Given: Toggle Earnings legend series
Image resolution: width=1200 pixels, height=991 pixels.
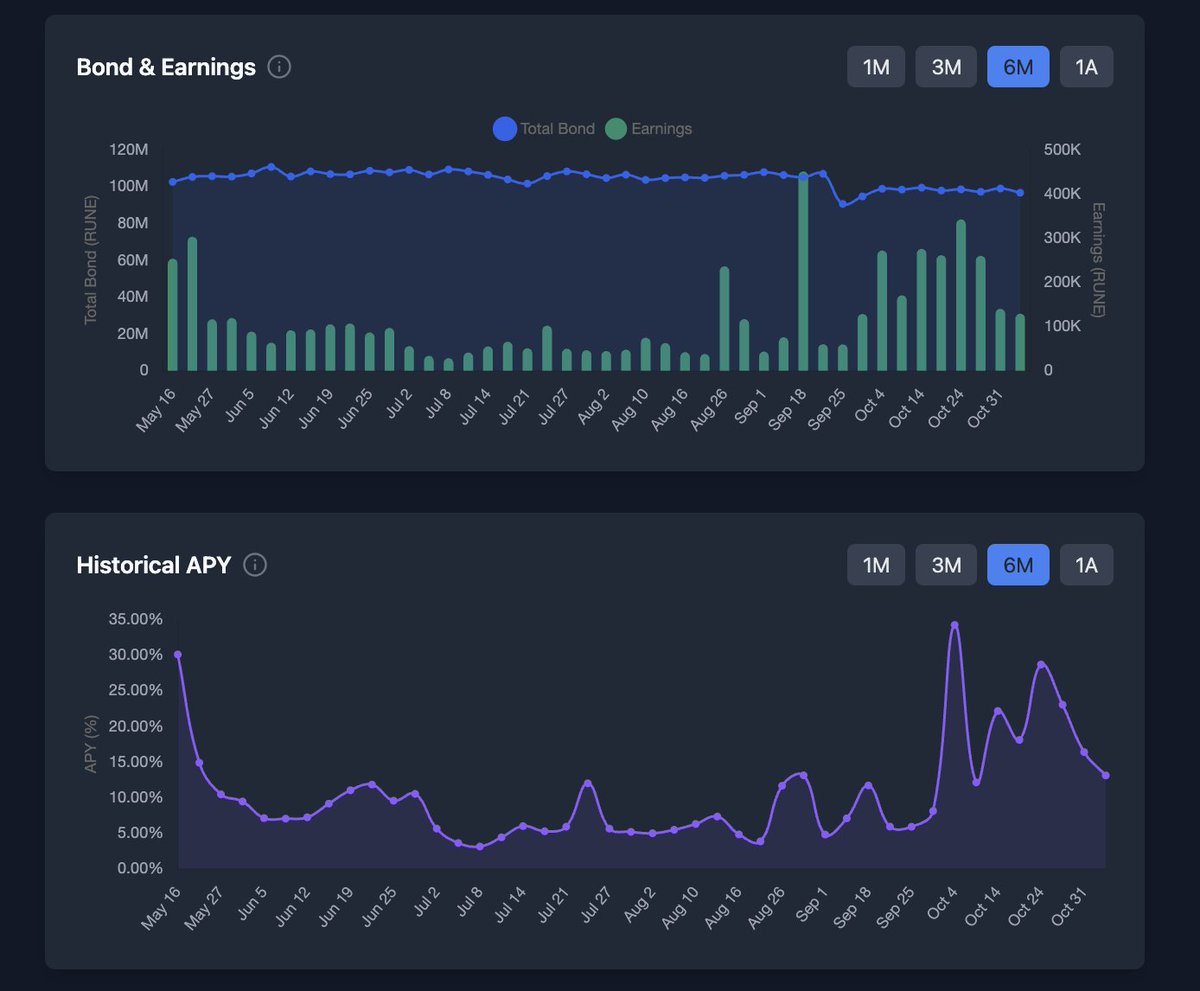Looking at the screenshot, I should tap(649, 129).
